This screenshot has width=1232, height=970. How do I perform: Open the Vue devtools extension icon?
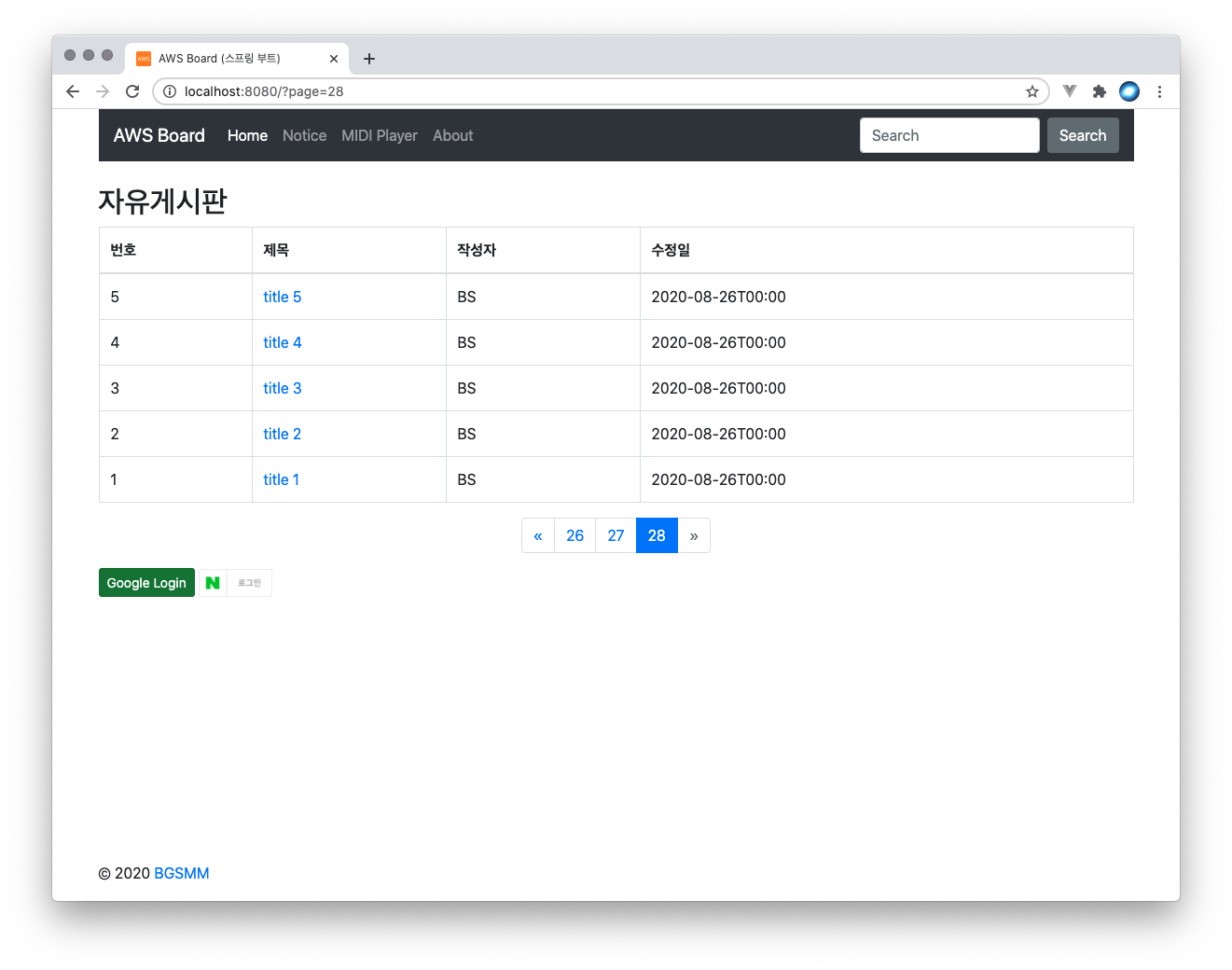click(x=1070, y=91)
